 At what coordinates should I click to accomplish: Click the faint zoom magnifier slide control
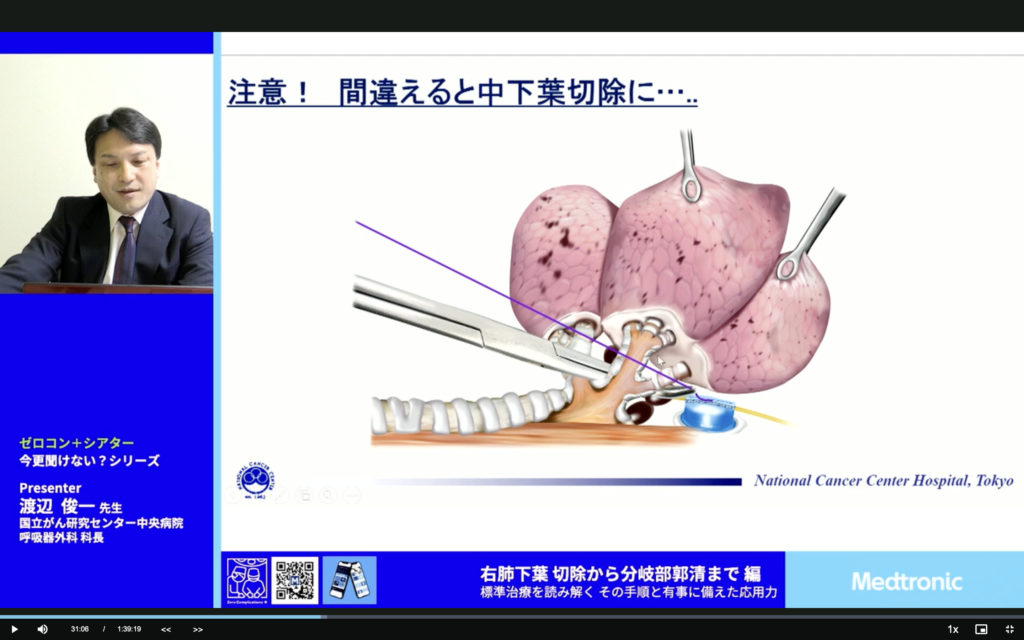coord(328,495)
